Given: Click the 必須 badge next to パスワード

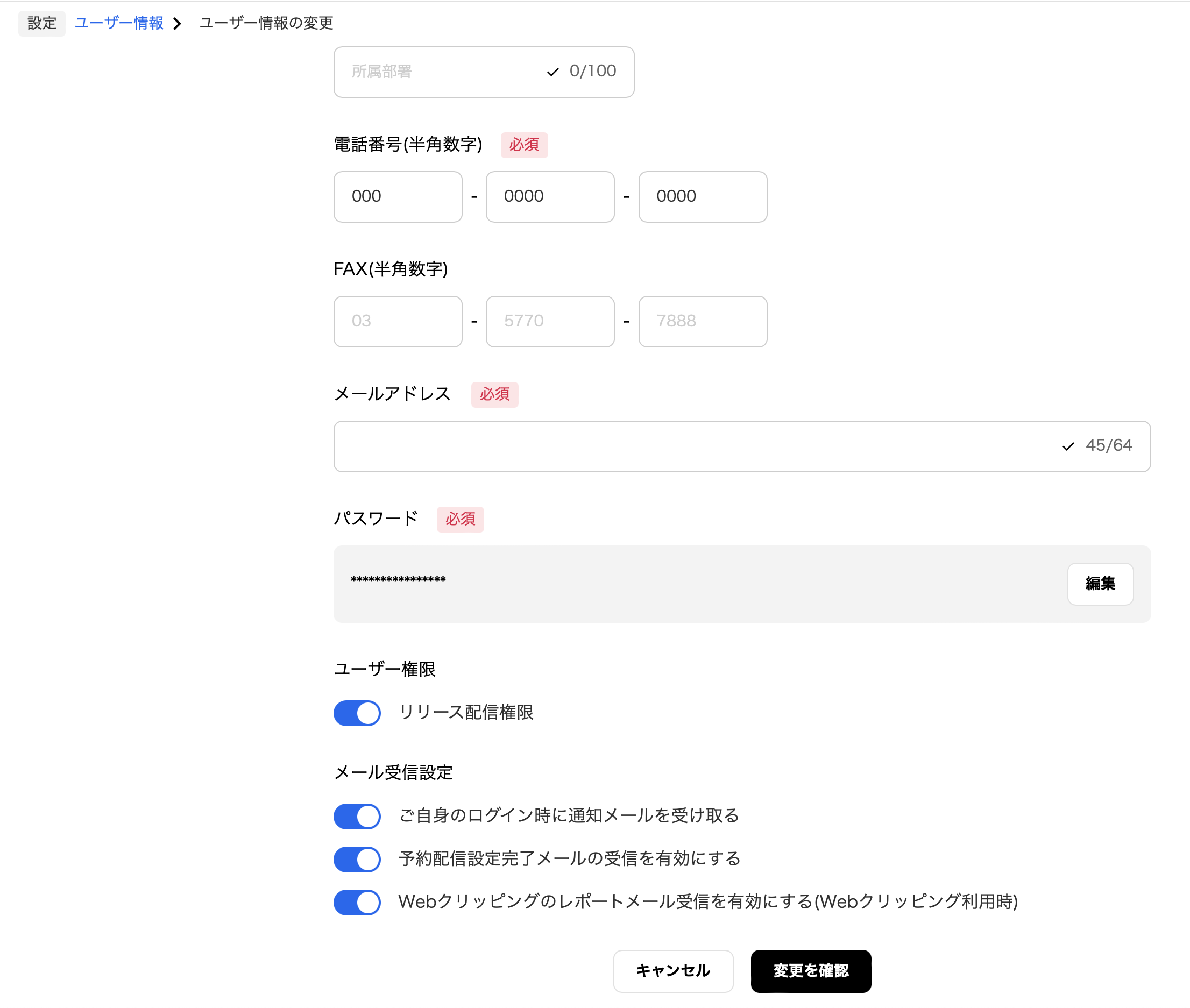Looking at the screenshot, I should pyautogui.click(x=460, y=519).
